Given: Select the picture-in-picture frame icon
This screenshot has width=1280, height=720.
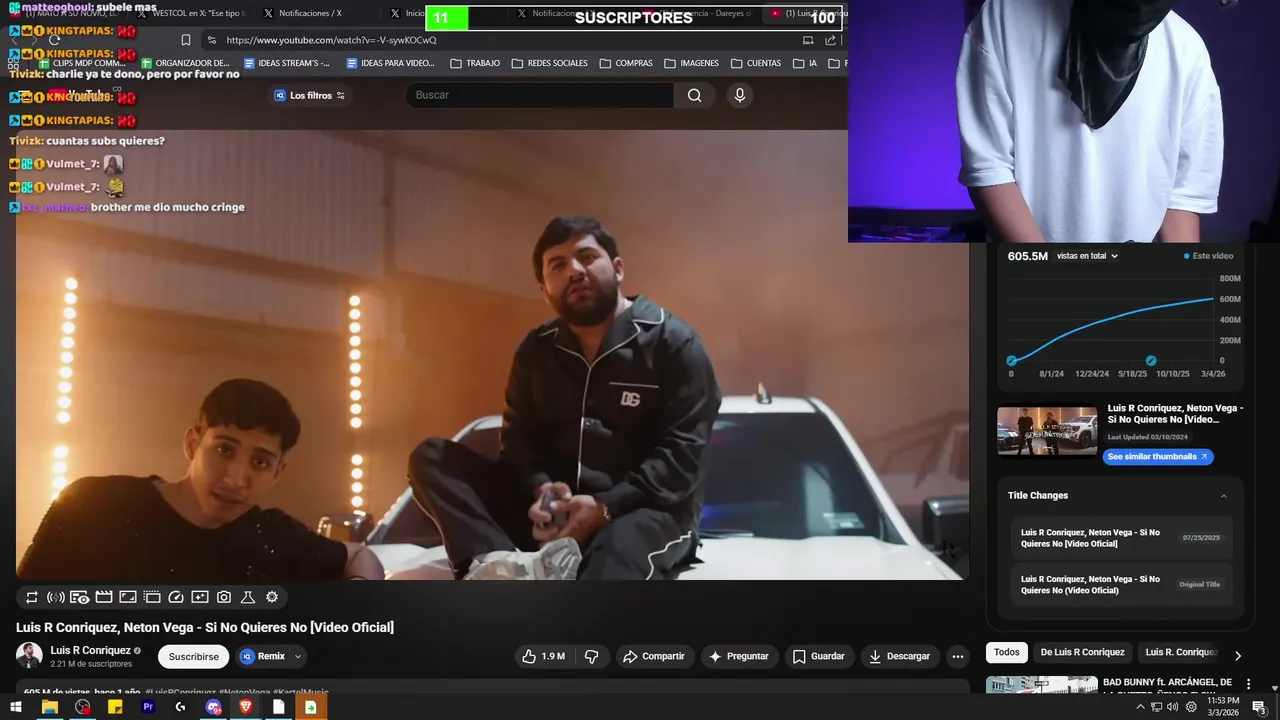Looking at the screenshot, I should tap(128, 597).
